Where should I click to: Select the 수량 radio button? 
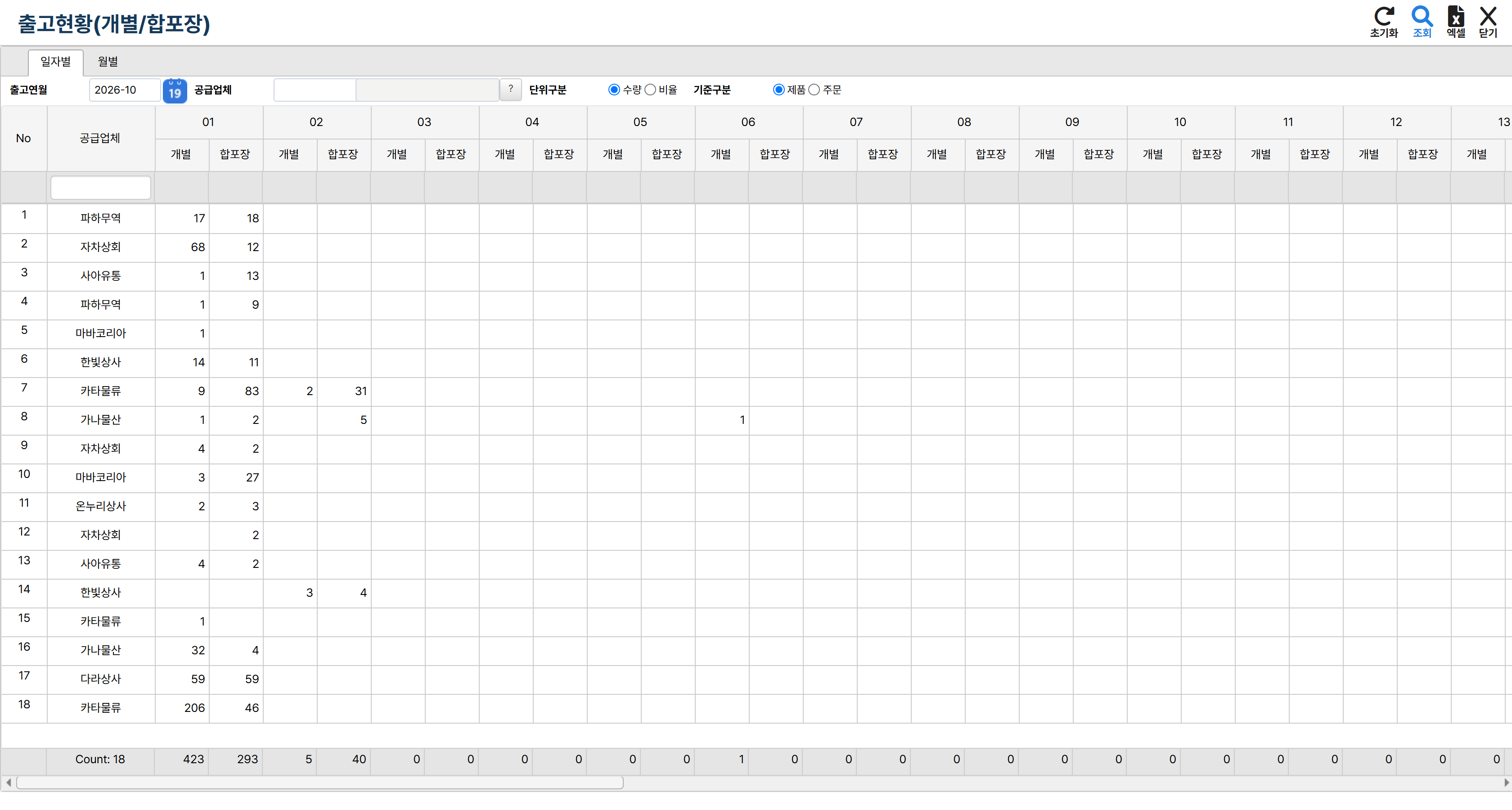click(x=614, y=90)
